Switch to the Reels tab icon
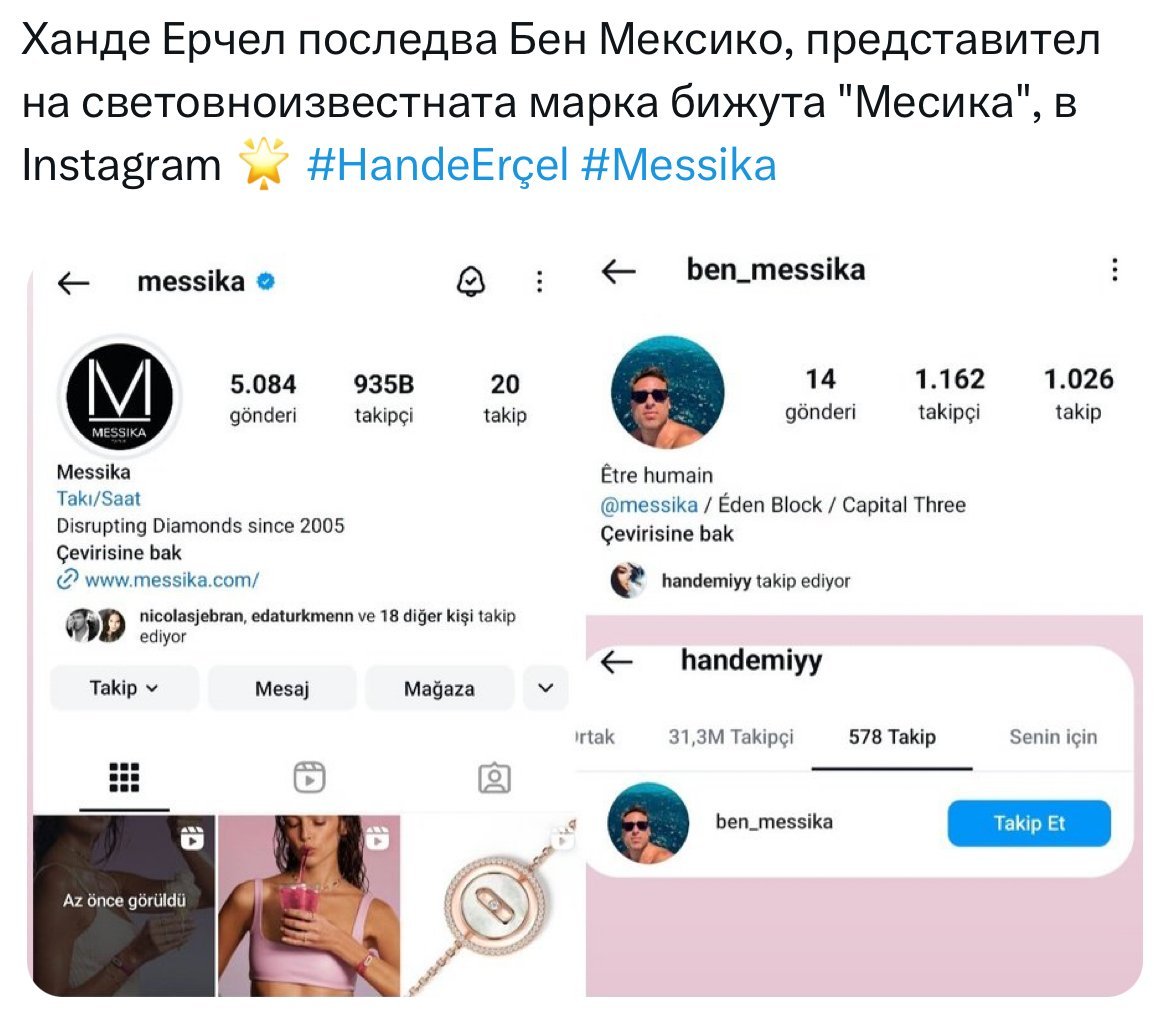1170x1017 pixels. pos(309,777)
